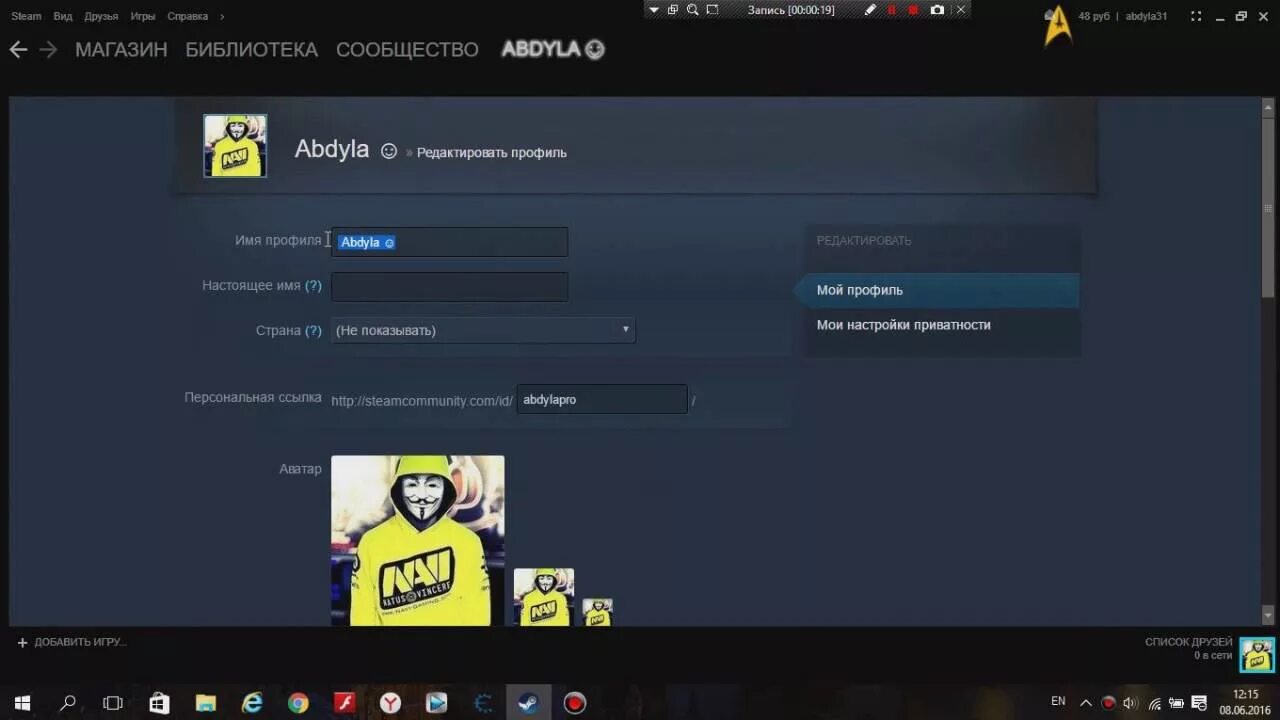Click Wi-Fi network tray icon
1280x720 pixels.
[x=1154, y=703]
